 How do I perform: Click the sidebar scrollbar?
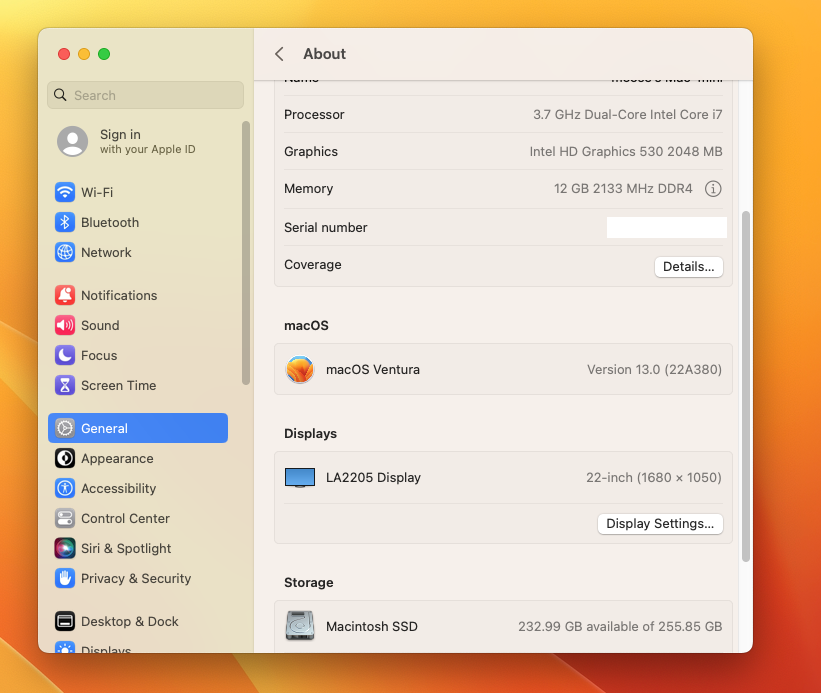click(246, 253)
